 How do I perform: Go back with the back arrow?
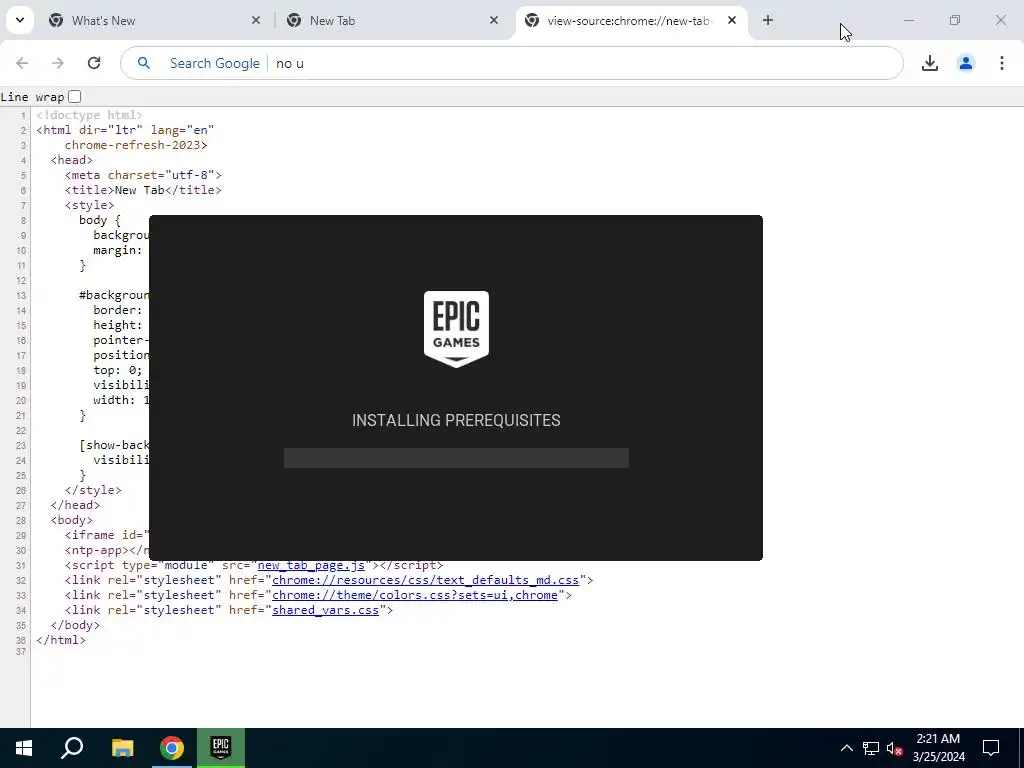pos(22,63)
